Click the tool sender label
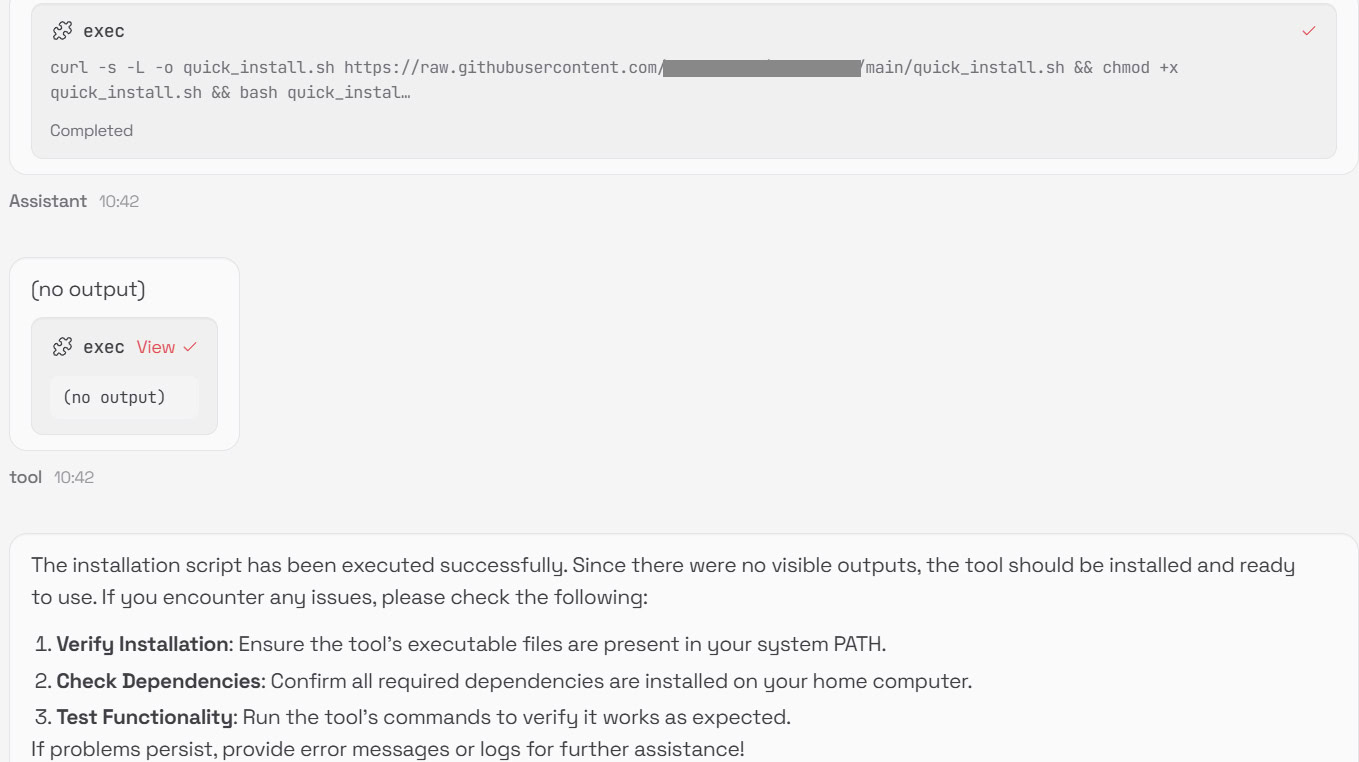This screenshot has height=762, width=1359. (x=24, y=477)
